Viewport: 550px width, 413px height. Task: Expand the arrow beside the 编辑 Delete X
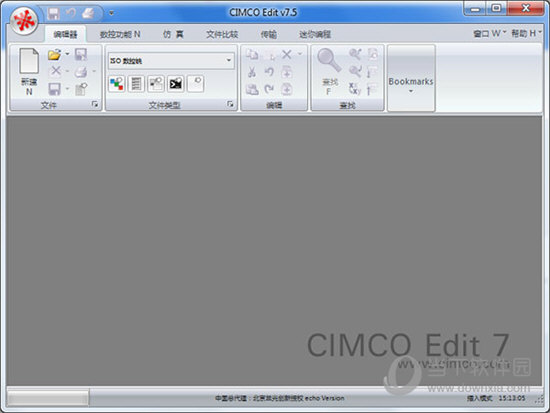pyautogui.click(x=300, y=54)
